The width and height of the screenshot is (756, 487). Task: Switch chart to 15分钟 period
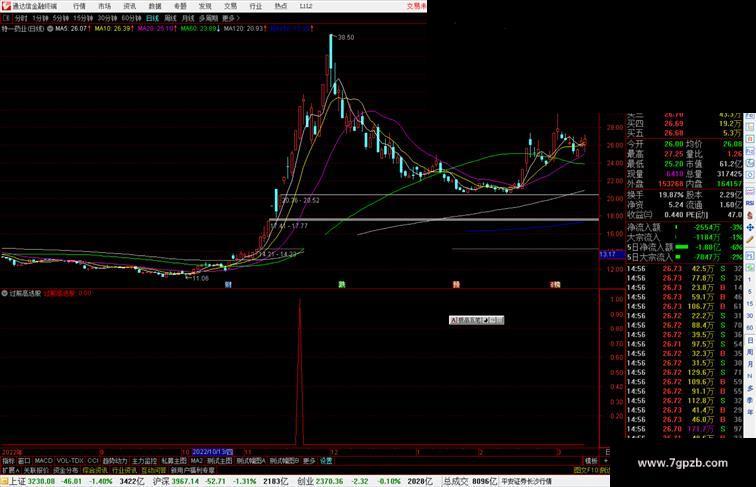[x=83, y=18]
